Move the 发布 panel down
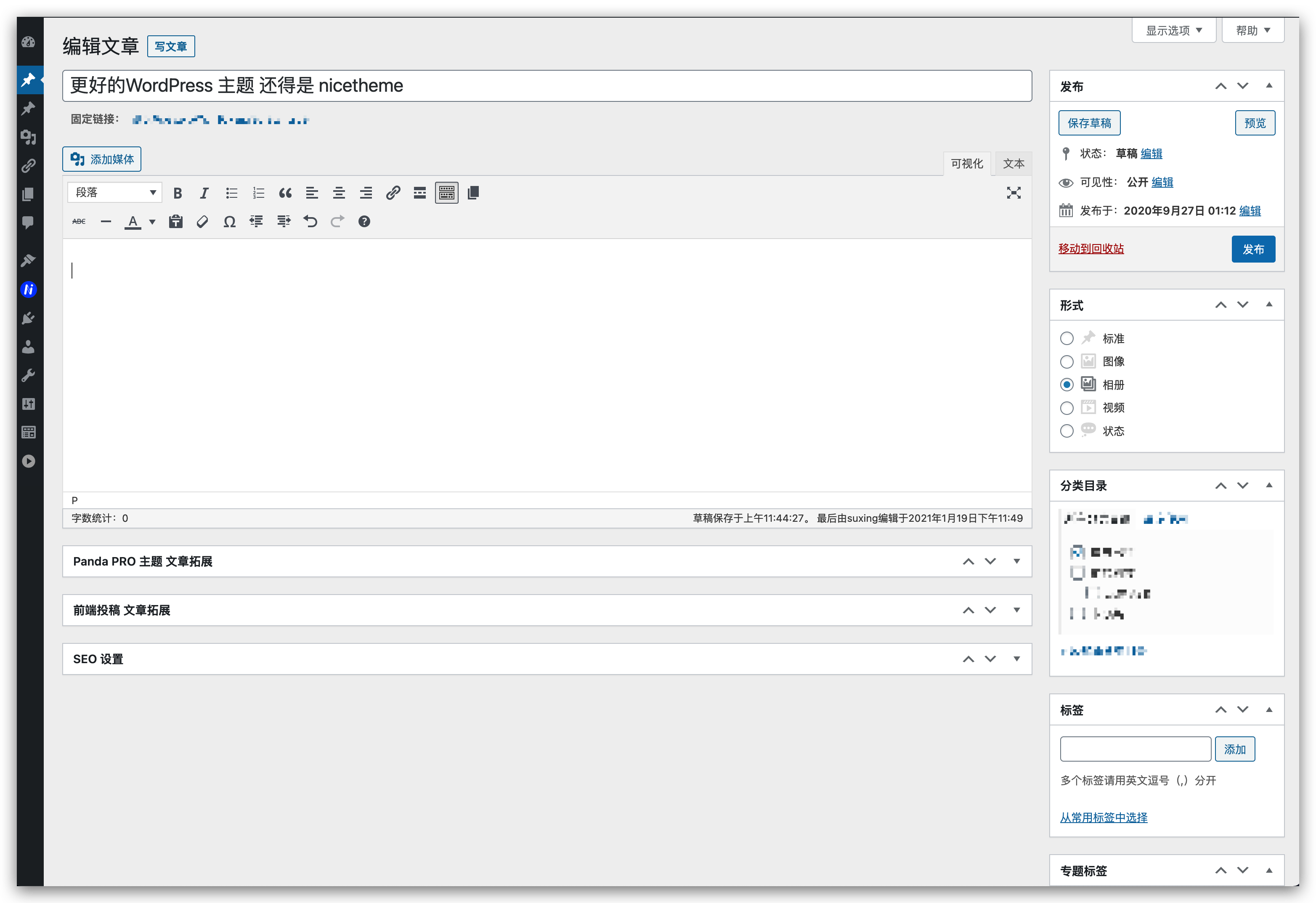This screenshot has height=903, width=1316. pyautogui.click(x=1242, y=86)
